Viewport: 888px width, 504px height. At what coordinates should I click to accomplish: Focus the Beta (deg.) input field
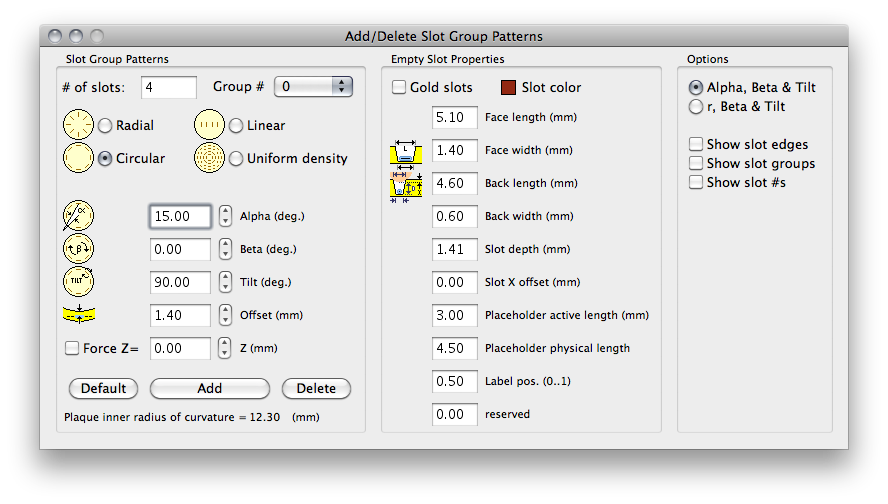pos(180,249)
